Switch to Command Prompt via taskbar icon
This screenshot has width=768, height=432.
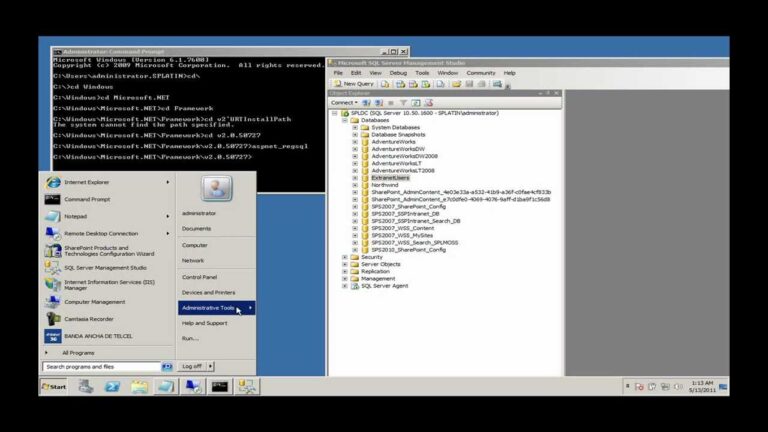(220, 386)
